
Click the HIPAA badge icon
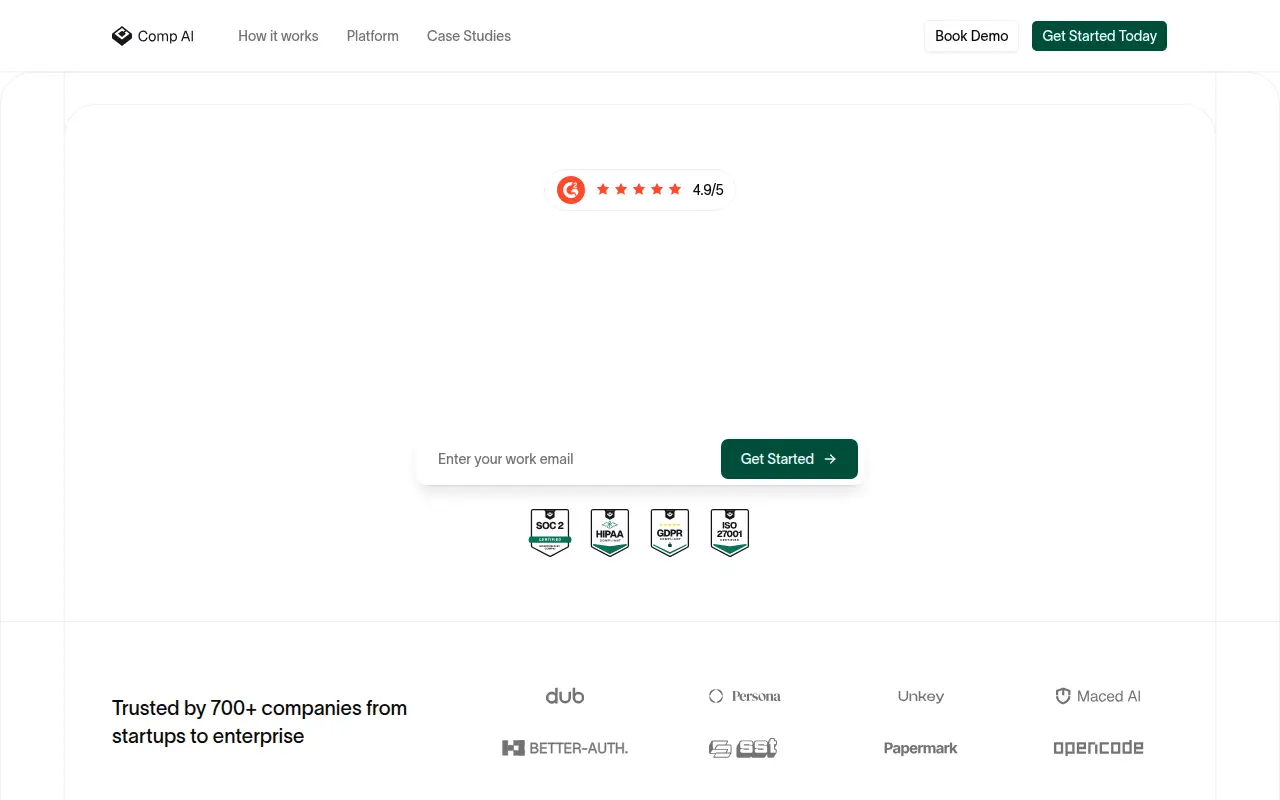(610, 532)
